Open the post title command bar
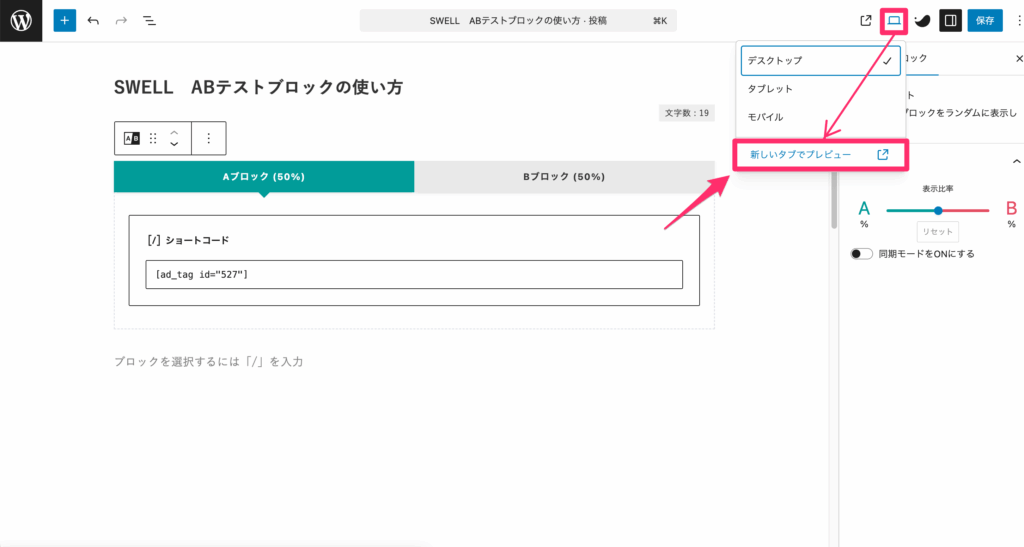 pos(518,21)
